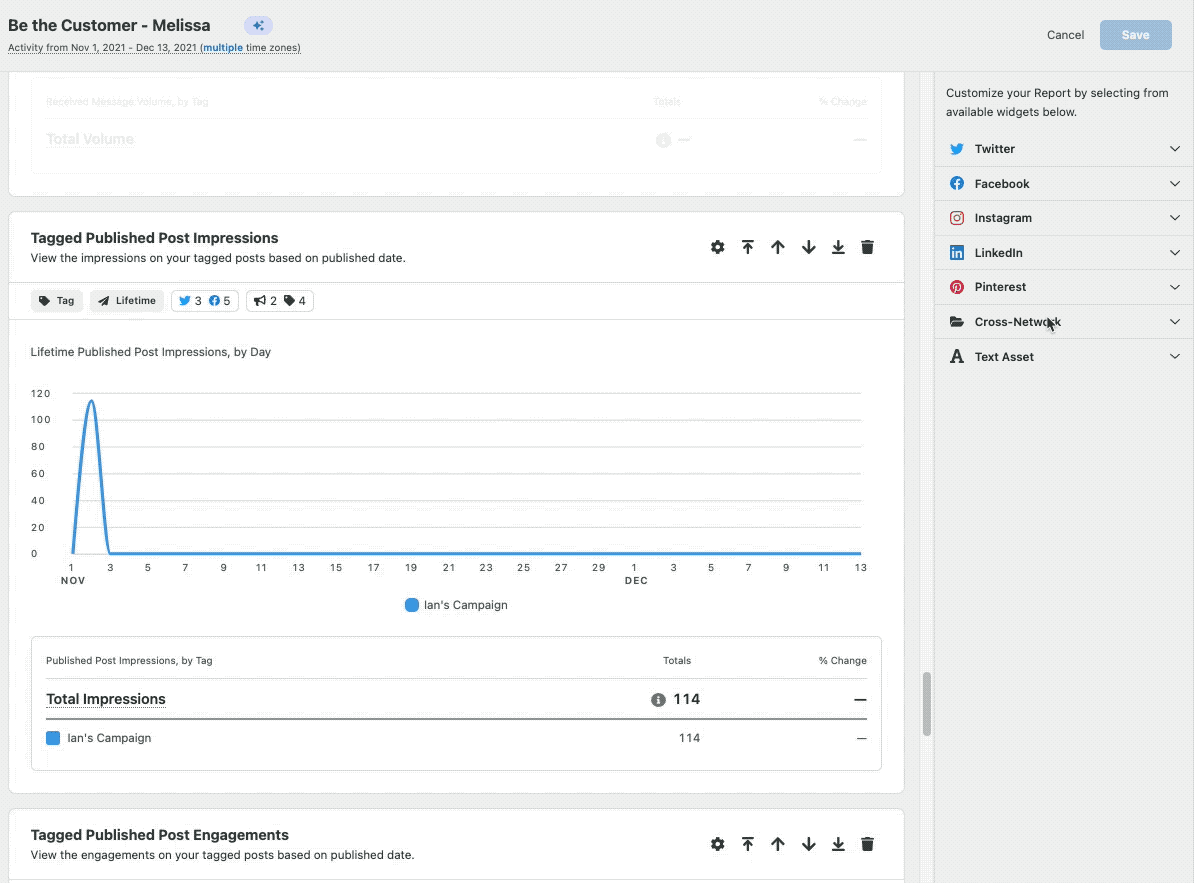Delete the Tagged Published Post Impressions widget
This screenshot has width=1194, height=883.
(867, 247)
